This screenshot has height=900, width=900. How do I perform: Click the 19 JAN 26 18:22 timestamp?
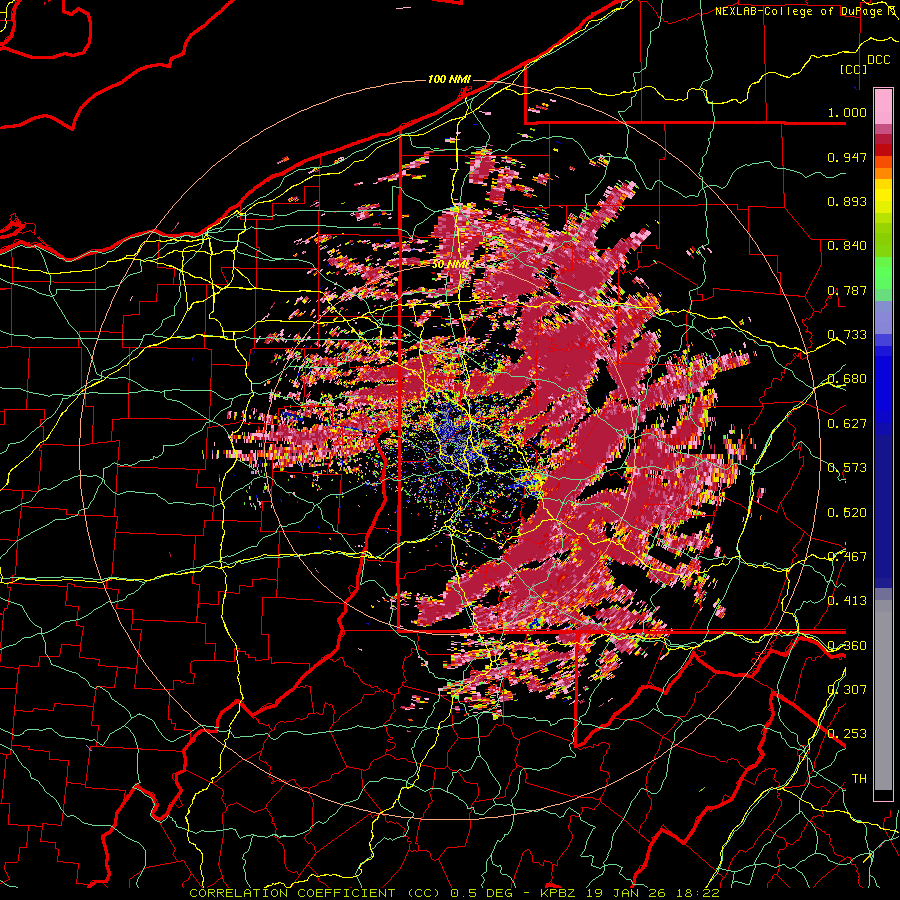pos(654,893)
